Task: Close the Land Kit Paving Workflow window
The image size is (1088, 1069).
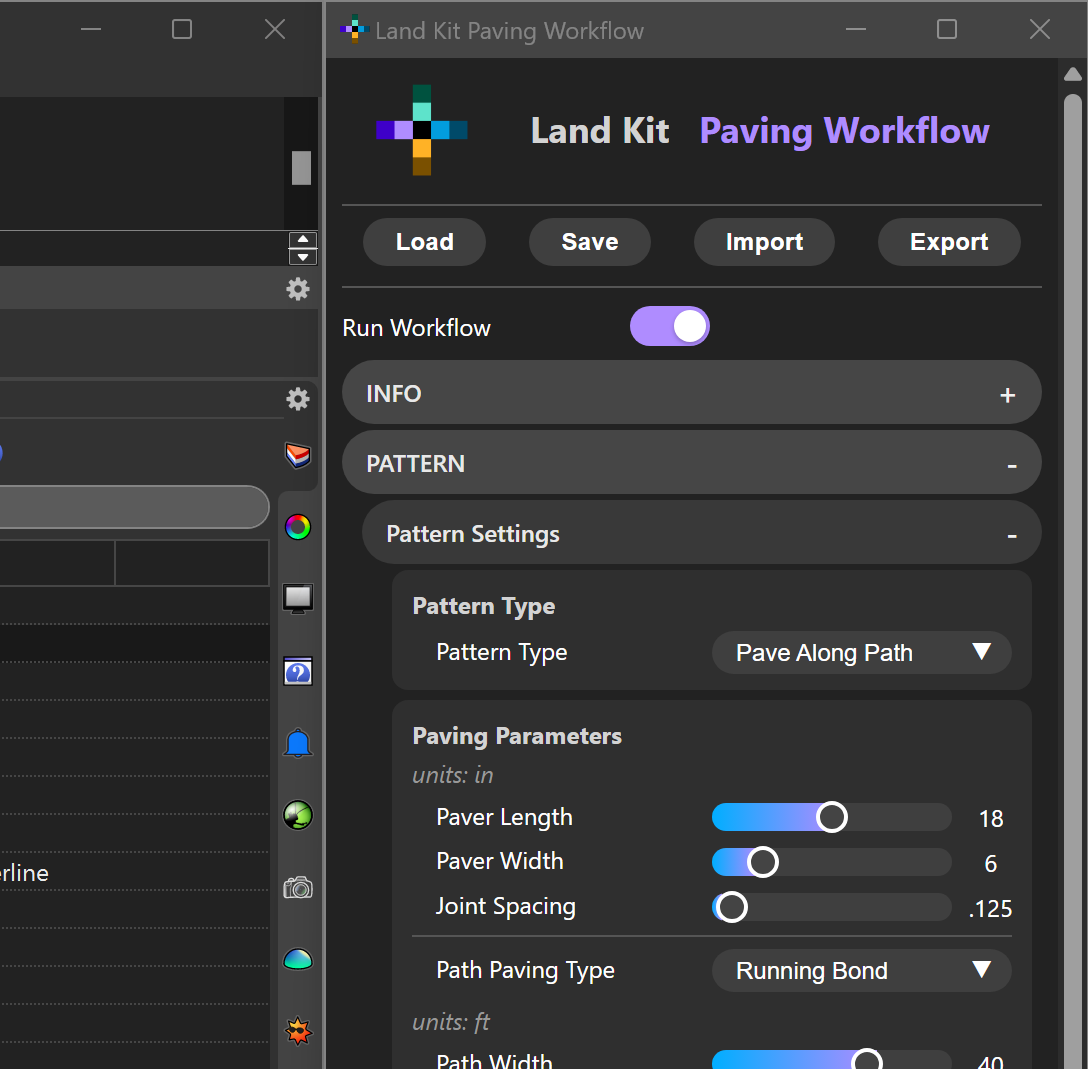Action: [x=1039, y=29]
